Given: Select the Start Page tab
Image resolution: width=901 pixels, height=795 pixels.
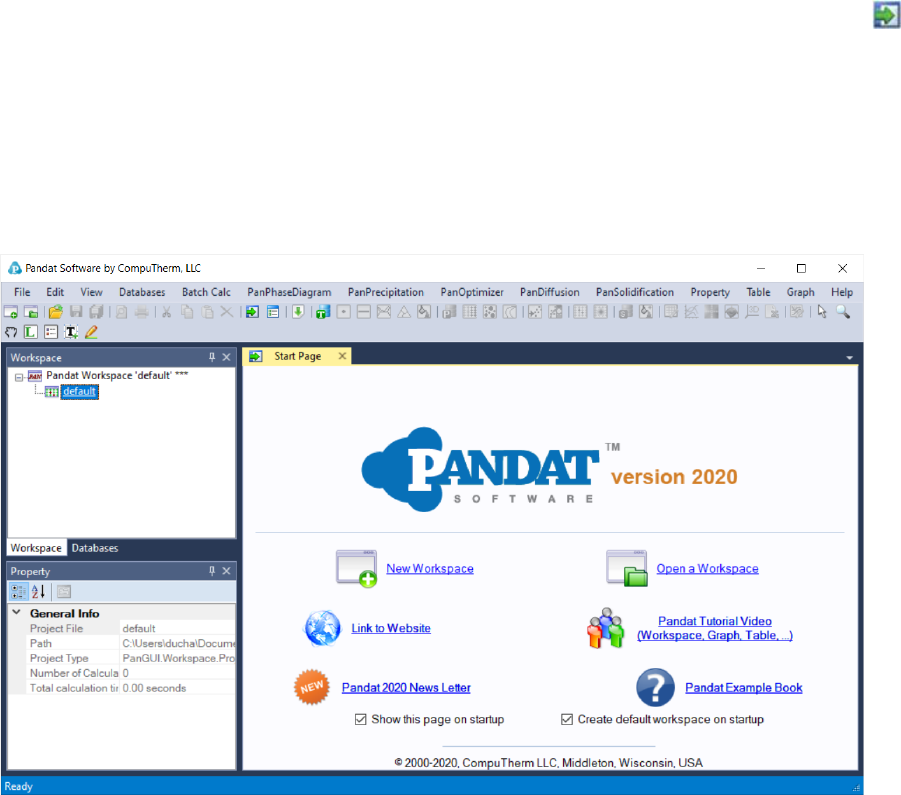Looking at the screenshot, I should pos(297,356).
